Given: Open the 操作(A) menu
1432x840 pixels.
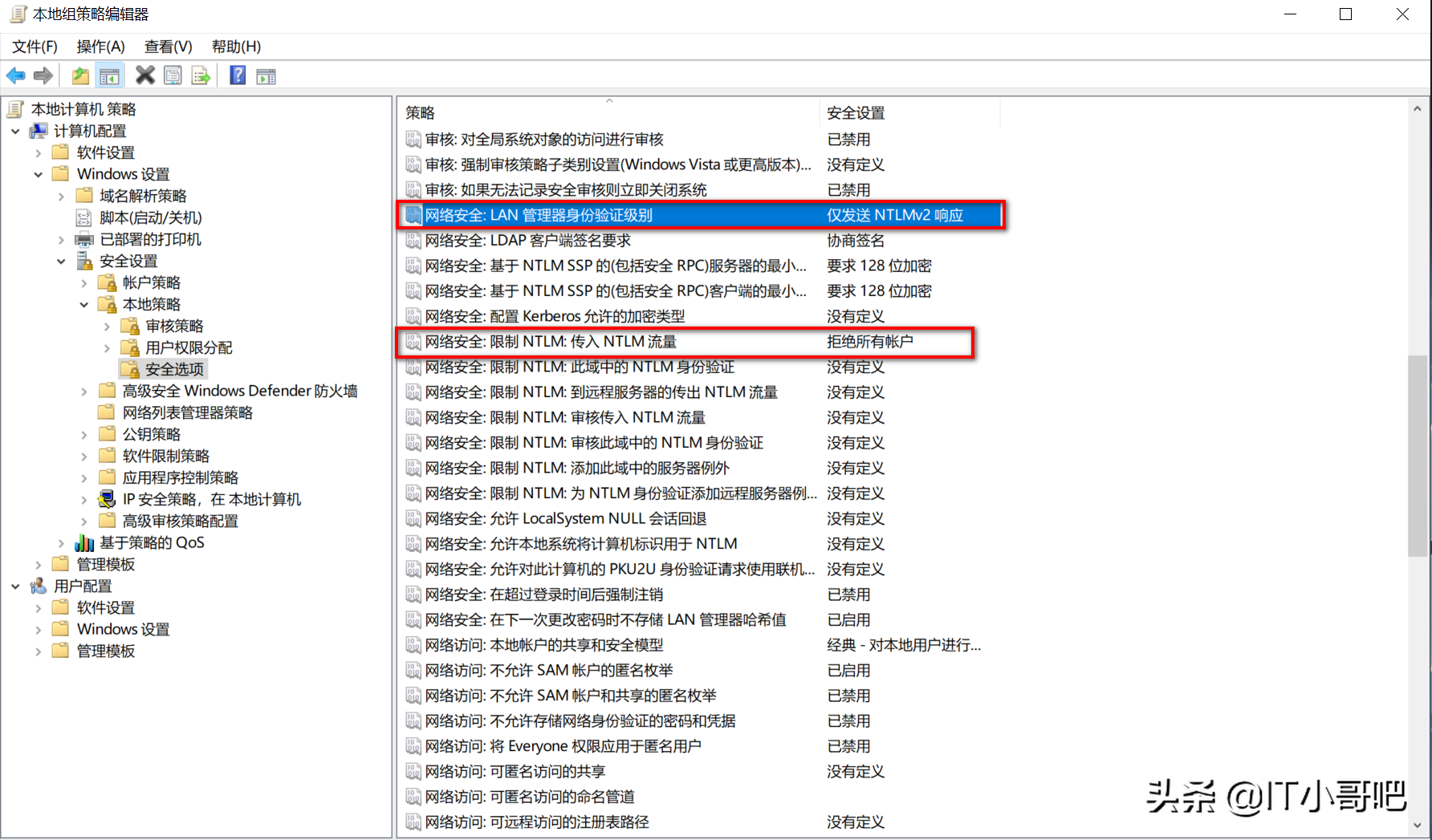Looking at the screenshot, I should 101,47.
